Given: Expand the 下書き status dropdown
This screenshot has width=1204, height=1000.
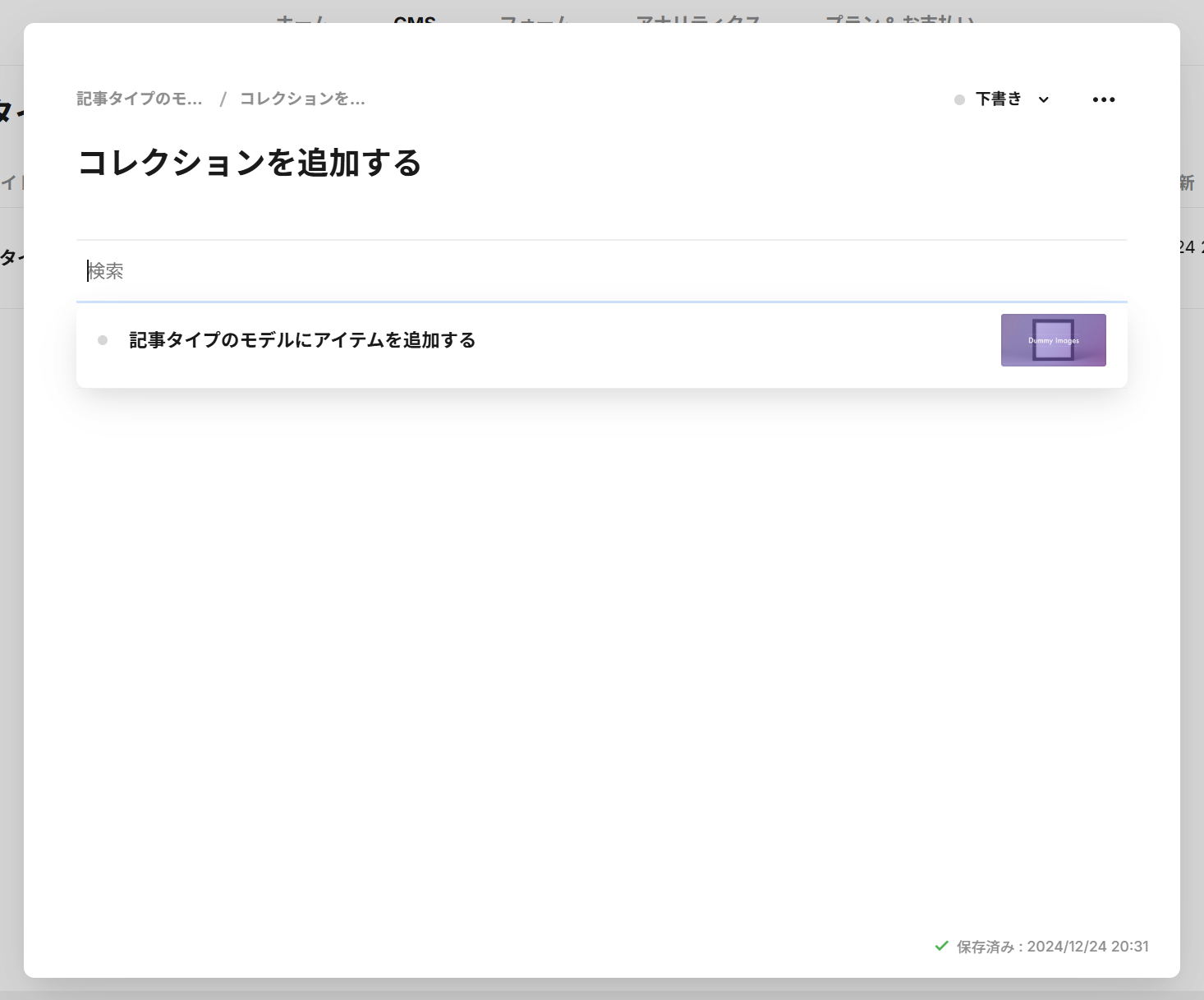Looking at the screenshot, I should pyautogui.click(x=1002, y=99).
